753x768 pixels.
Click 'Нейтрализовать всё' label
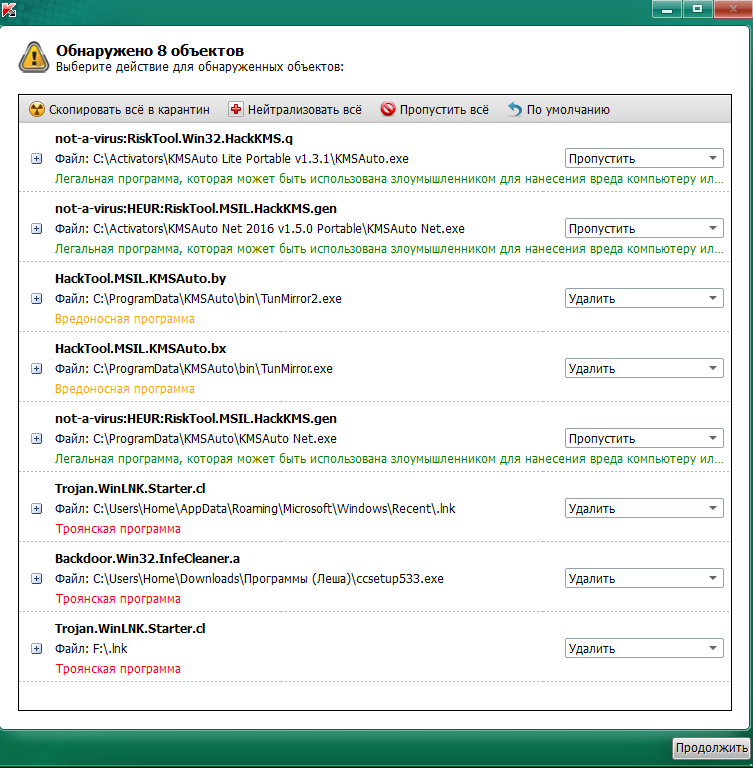pyautogui.click(x=304, y=110)
